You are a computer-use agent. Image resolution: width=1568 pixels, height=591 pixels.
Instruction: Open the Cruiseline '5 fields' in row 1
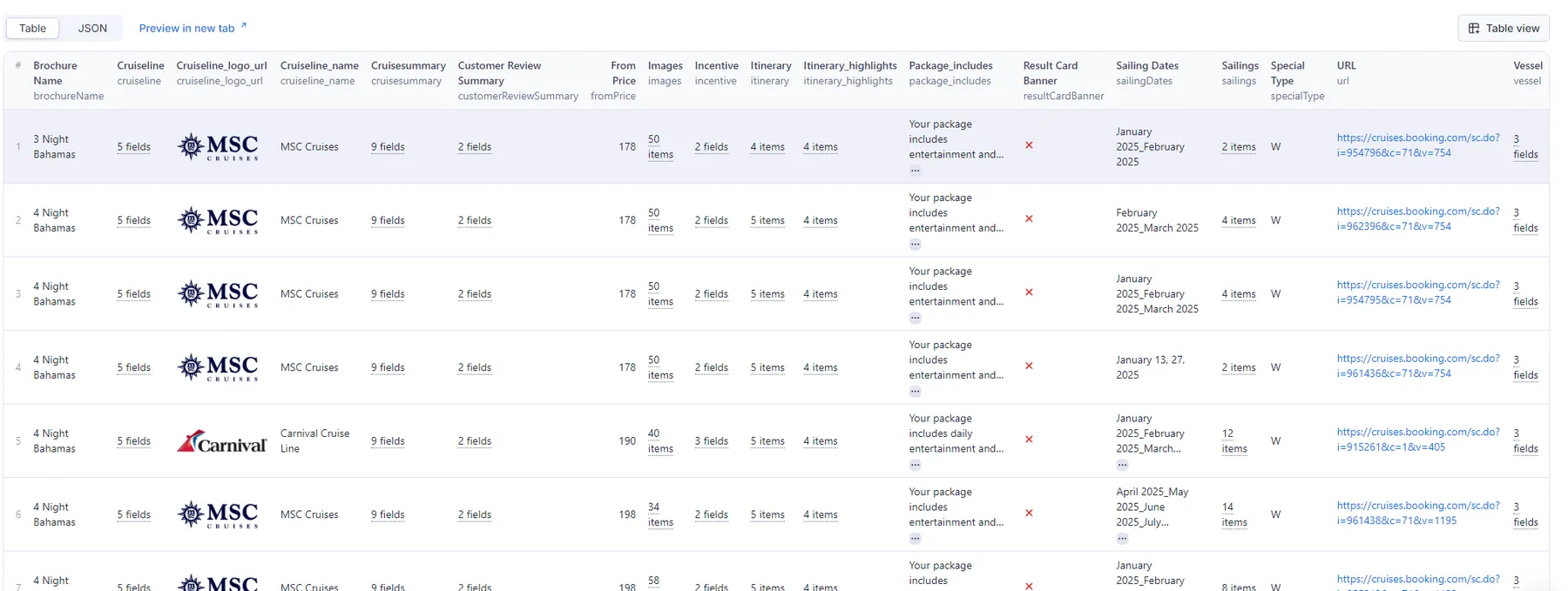tap(134, 147)
